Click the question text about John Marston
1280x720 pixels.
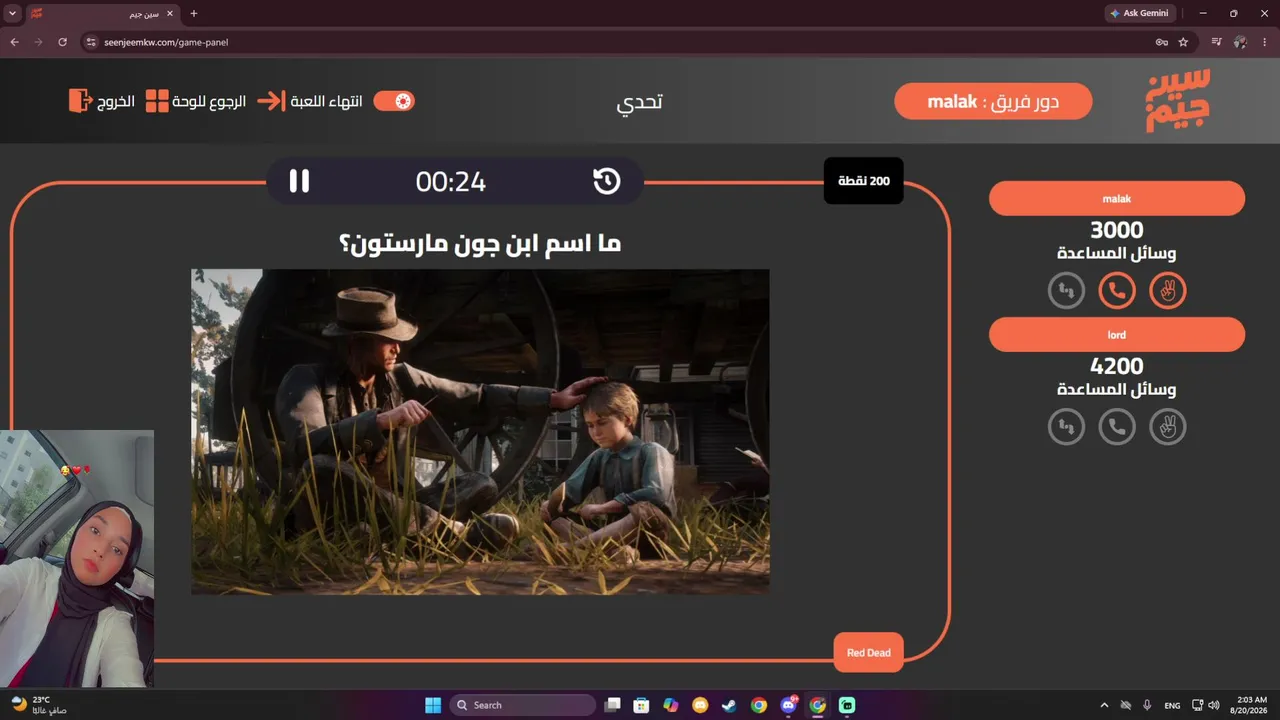[x=480, y=243]
